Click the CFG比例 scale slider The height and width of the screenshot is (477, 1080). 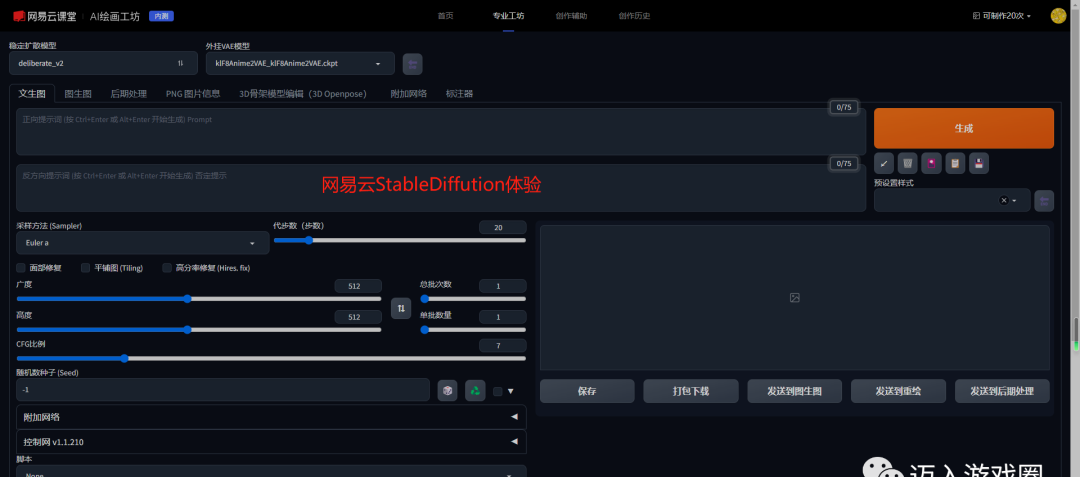271,358
